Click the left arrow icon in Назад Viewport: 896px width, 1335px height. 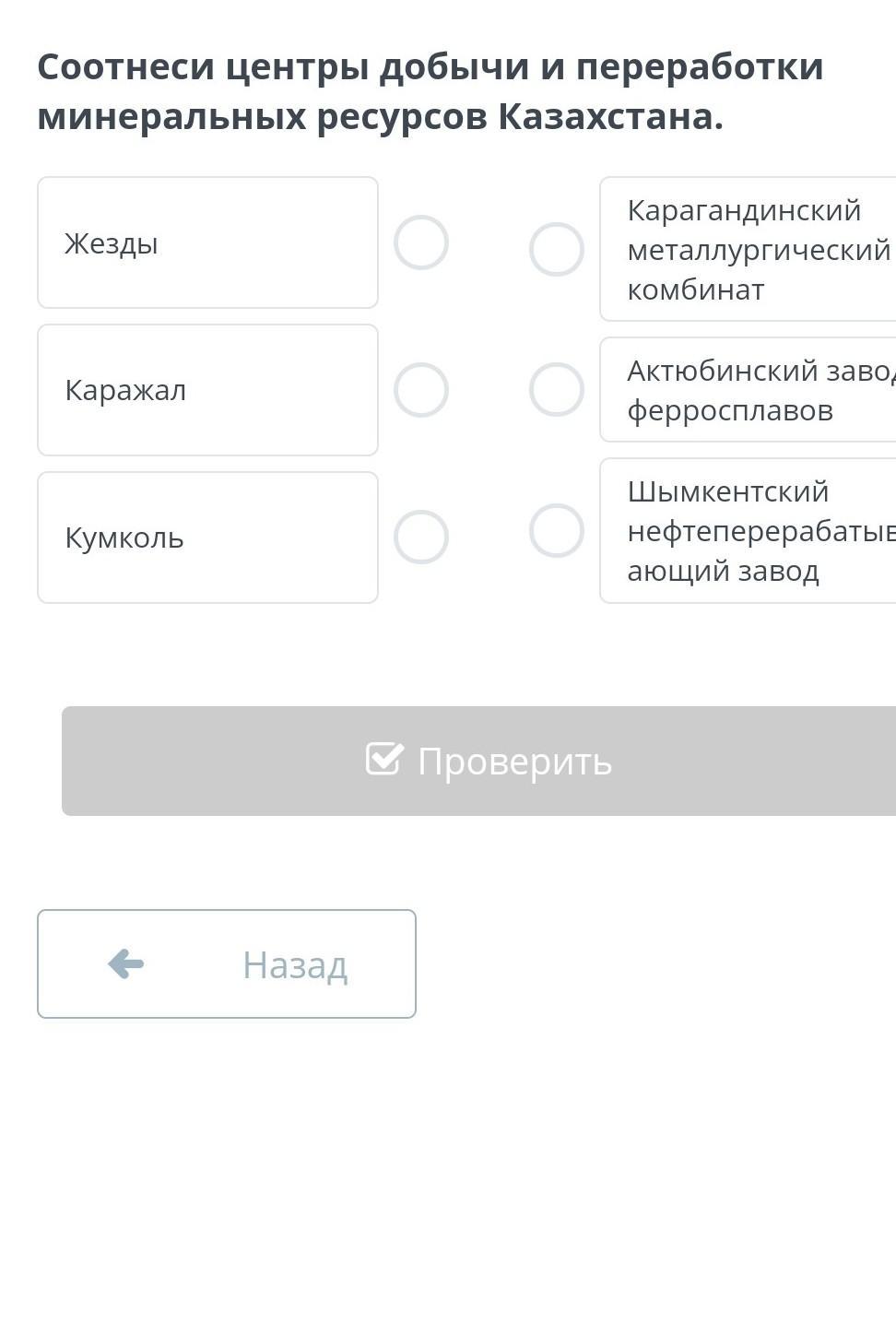pos(125,964)
